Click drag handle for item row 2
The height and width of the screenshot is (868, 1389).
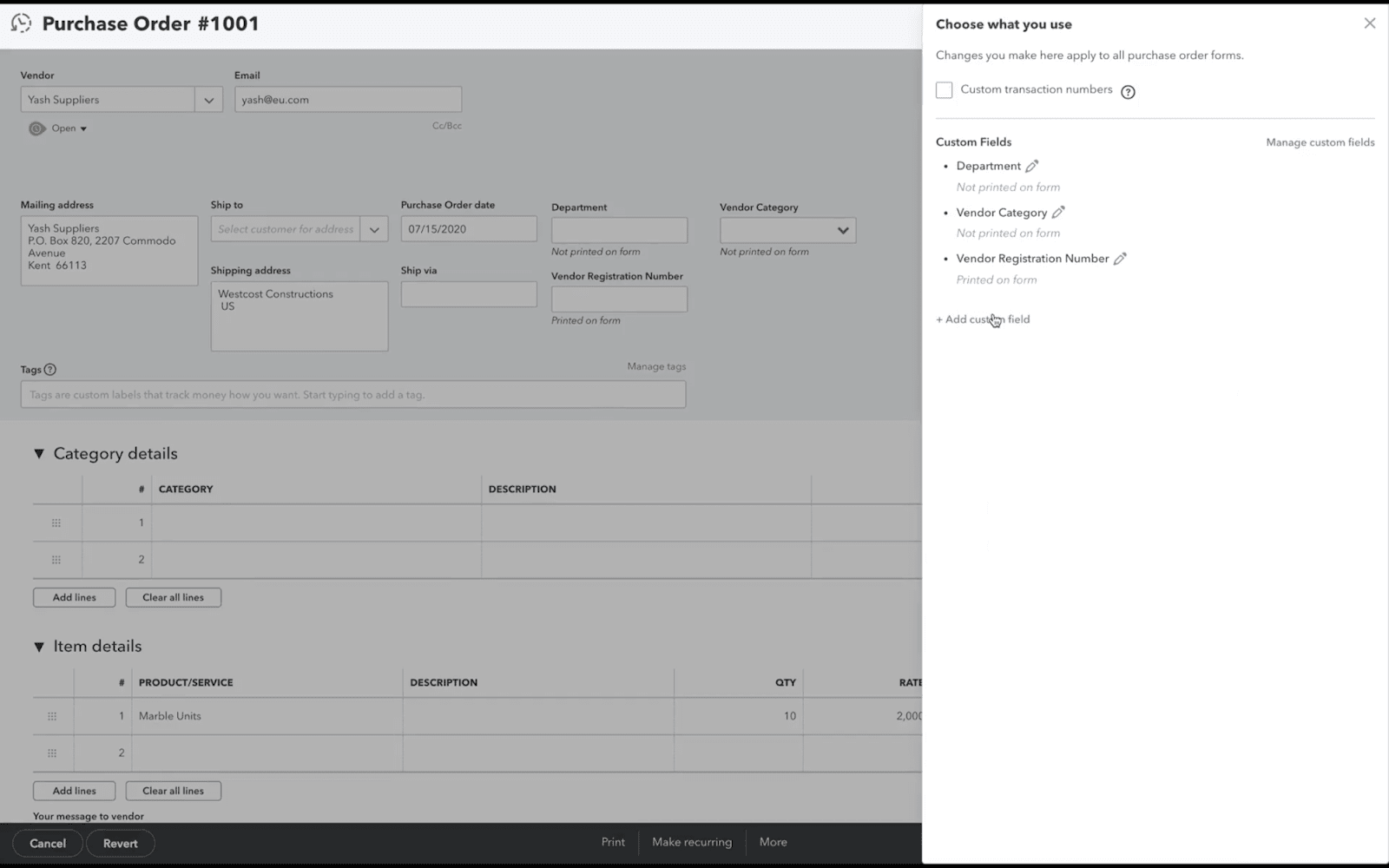tap(52, 753)
